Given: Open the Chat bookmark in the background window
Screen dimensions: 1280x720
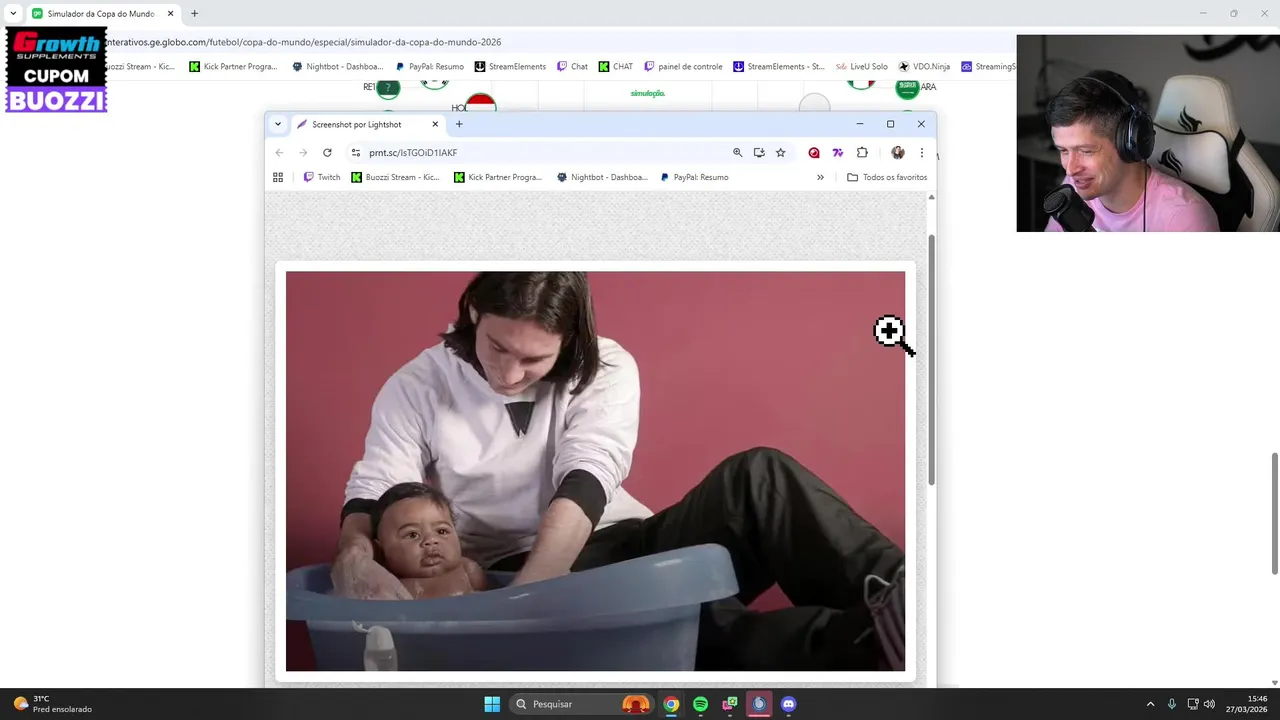Looking at the screenshot, I should [x=572, y=67].
